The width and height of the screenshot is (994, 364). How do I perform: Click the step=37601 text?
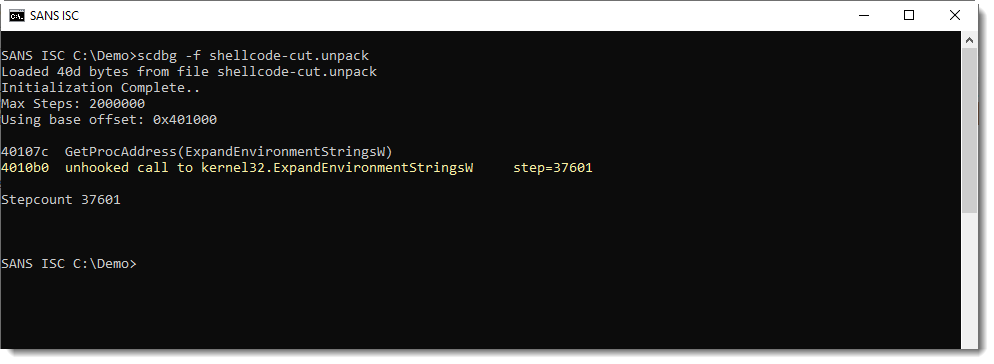[x=553, y=168]
